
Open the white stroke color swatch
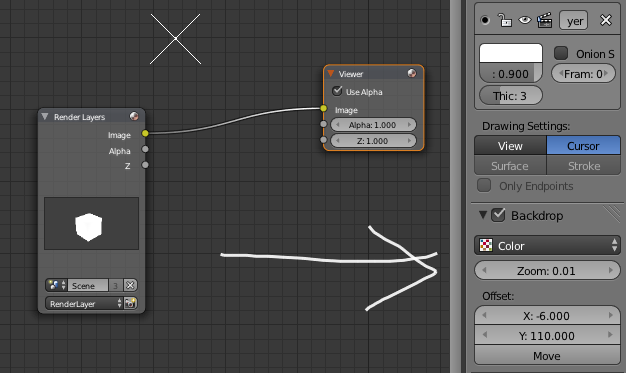coord(511,53)
